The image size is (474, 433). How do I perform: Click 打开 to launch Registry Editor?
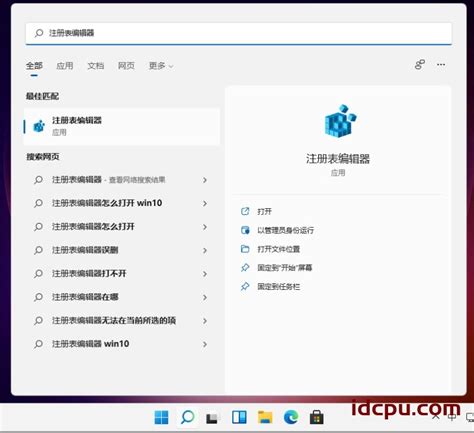click(x=264, y=211)
